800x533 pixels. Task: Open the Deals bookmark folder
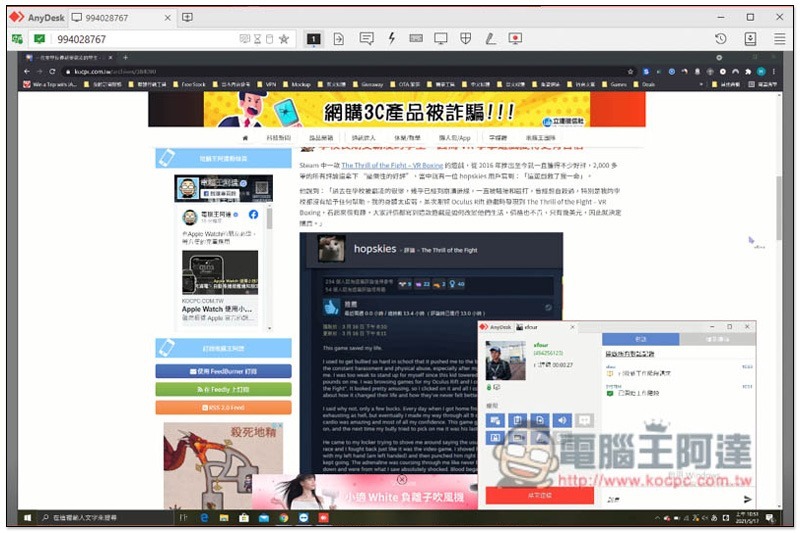pos(644,84)
